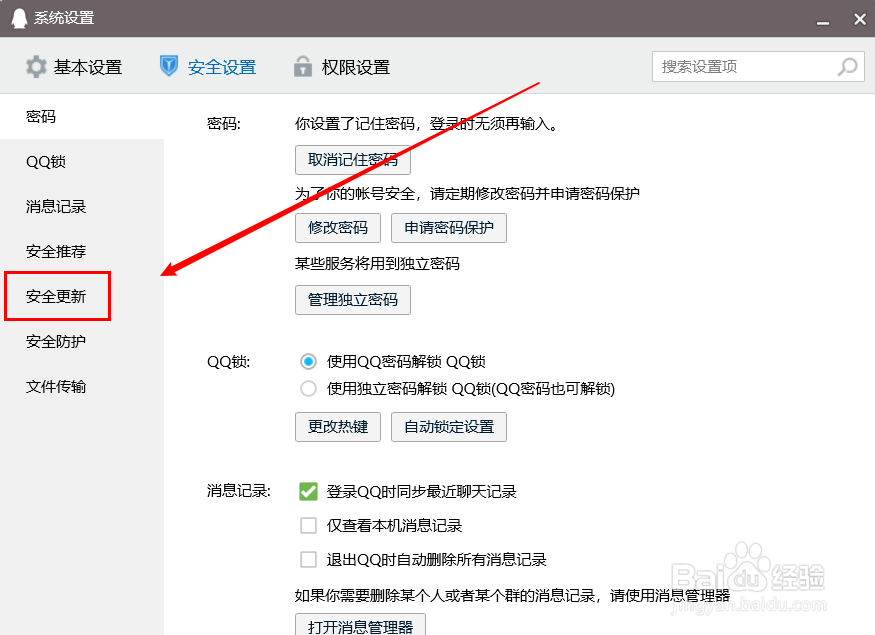The image size is (875, 635).
Task: Open 自动锁定设置
Action: point(449,427)
